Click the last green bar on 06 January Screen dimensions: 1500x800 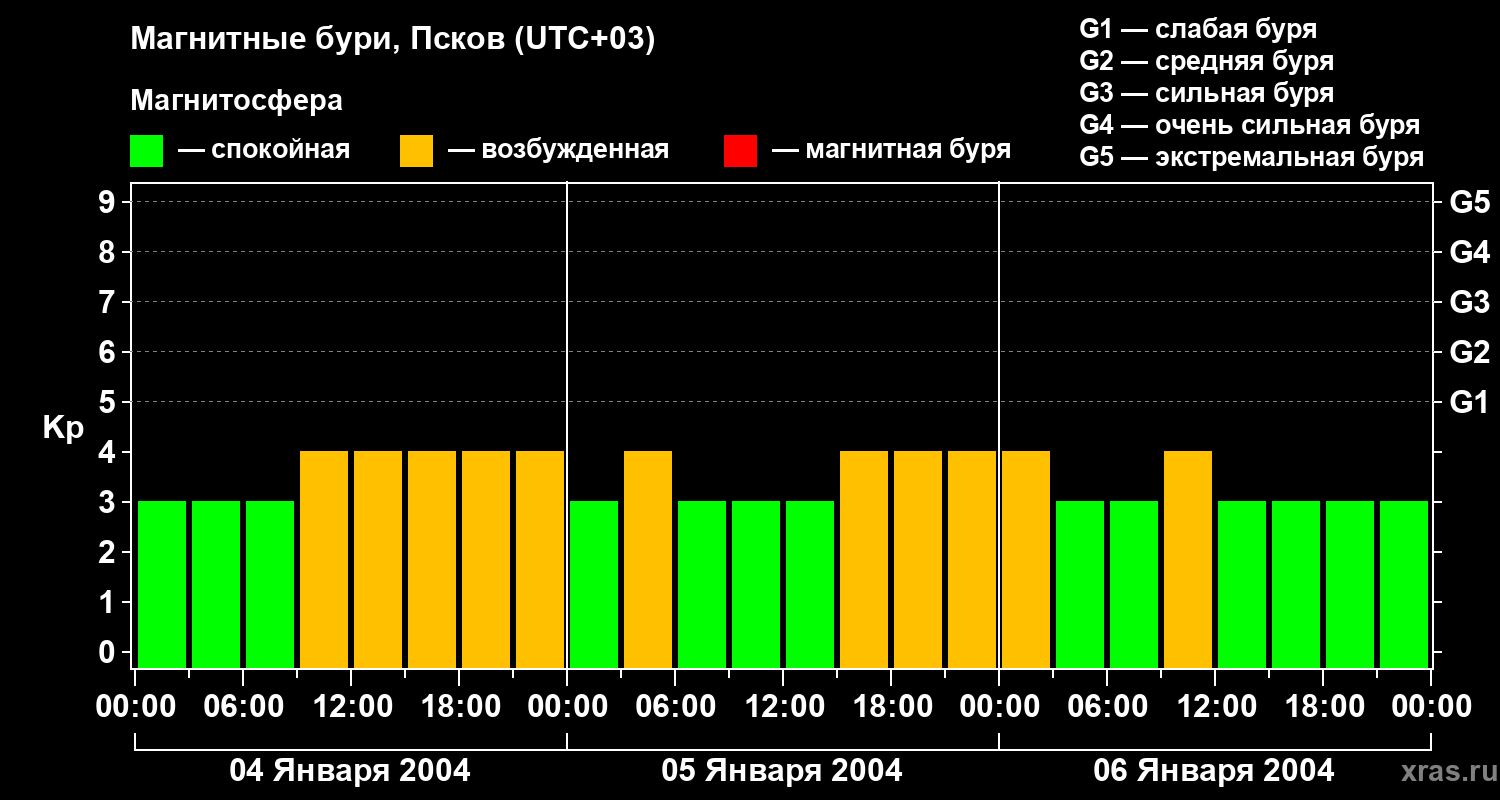click(x=1404, y=584)
